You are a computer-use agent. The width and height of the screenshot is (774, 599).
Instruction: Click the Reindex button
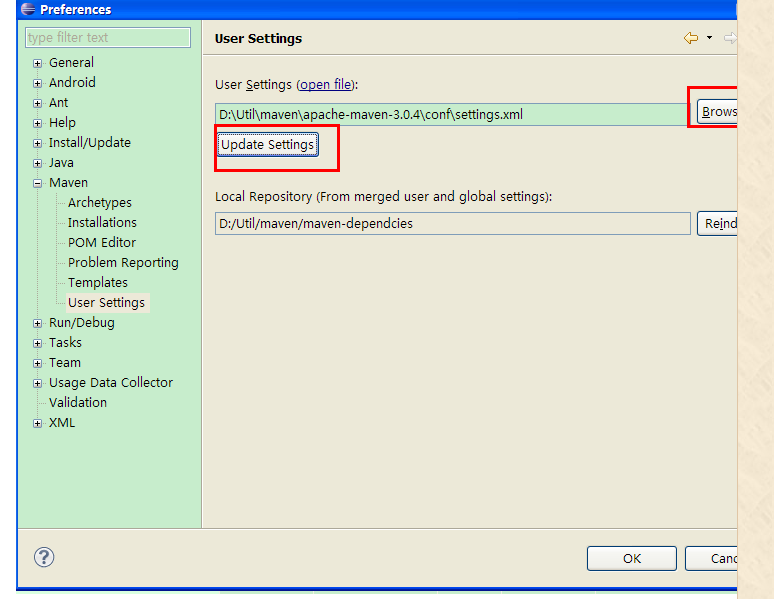[717, 224]
